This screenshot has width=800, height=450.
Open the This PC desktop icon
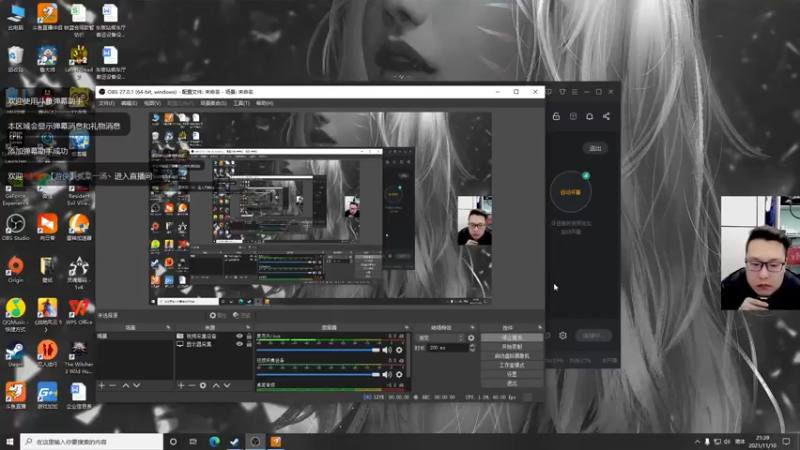point(15,16)
